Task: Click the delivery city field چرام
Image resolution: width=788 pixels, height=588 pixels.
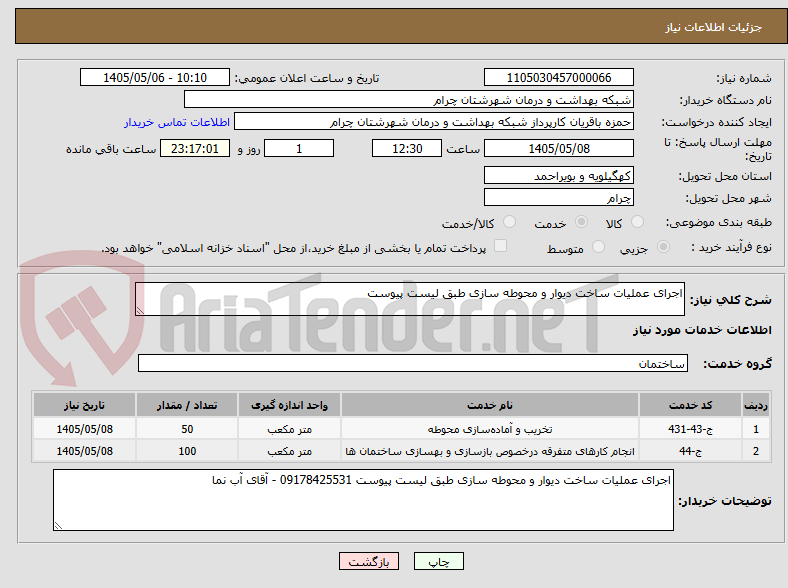Action: [558, 197]
